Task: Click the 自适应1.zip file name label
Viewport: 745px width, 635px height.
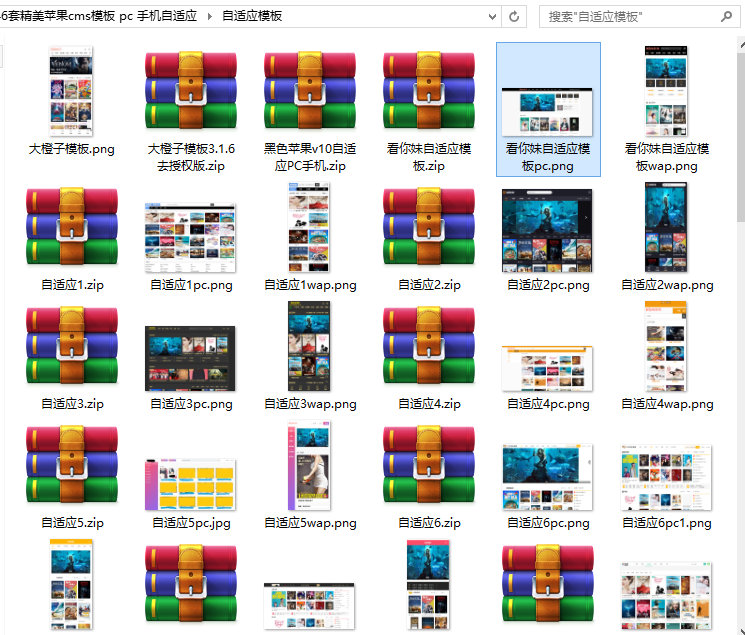Action: pyautogui.click(x=72, y=285)
